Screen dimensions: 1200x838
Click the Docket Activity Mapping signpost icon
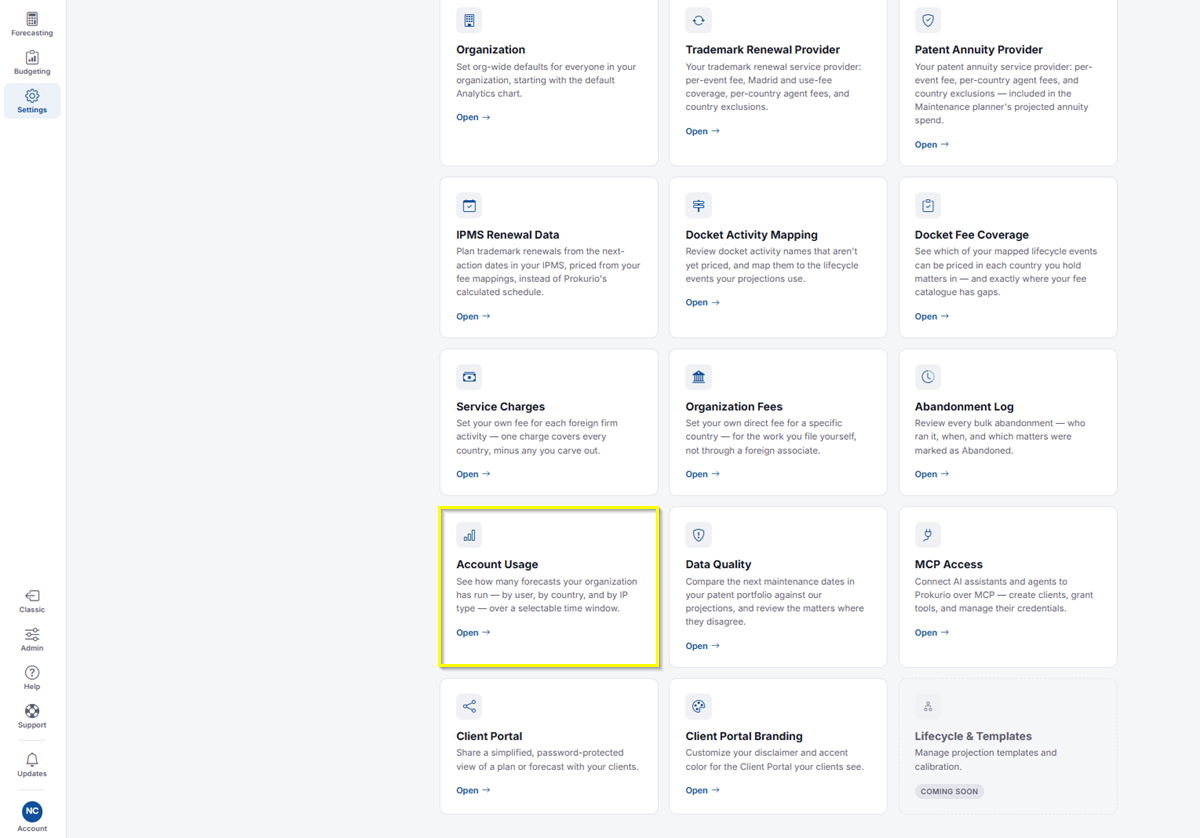(x=698, y=206)
